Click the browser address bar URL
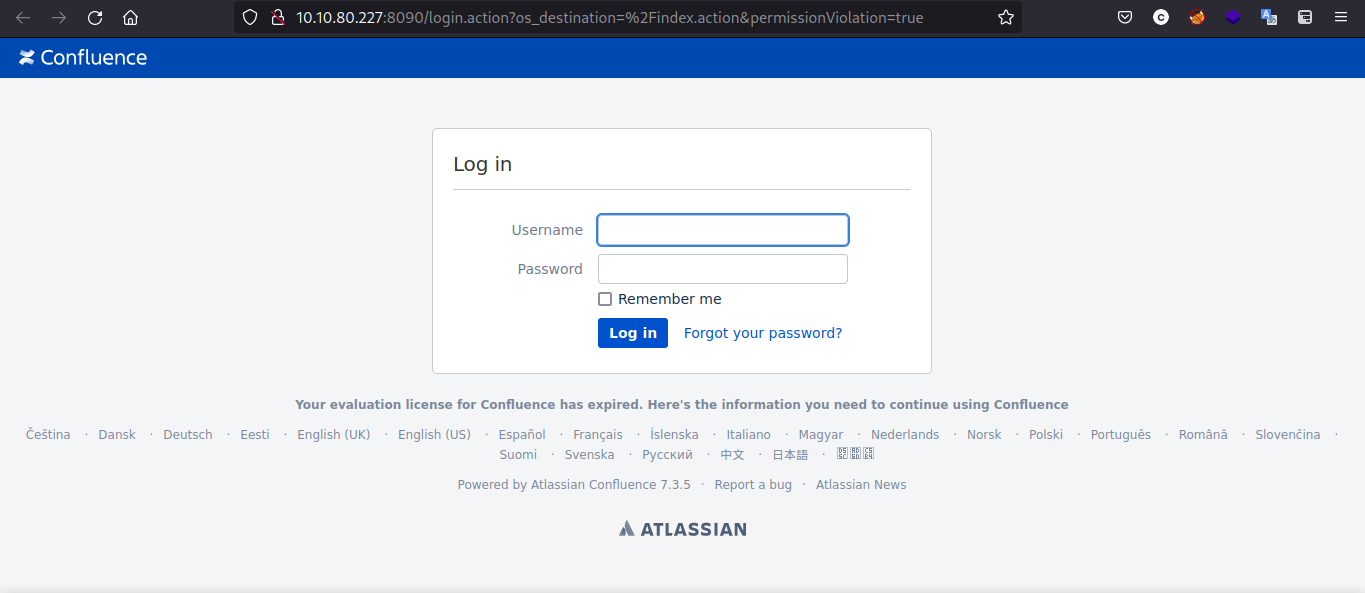This screenshot has height=593, width=1365. [609, 17]
